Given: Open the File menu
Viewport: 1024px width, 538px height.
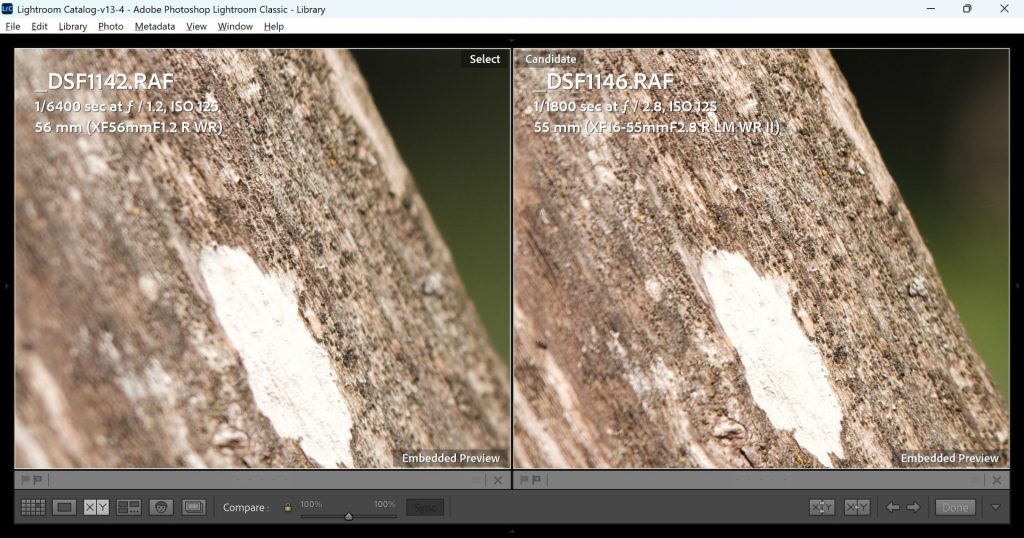Looking at the screenshot, I should [12, 26].
